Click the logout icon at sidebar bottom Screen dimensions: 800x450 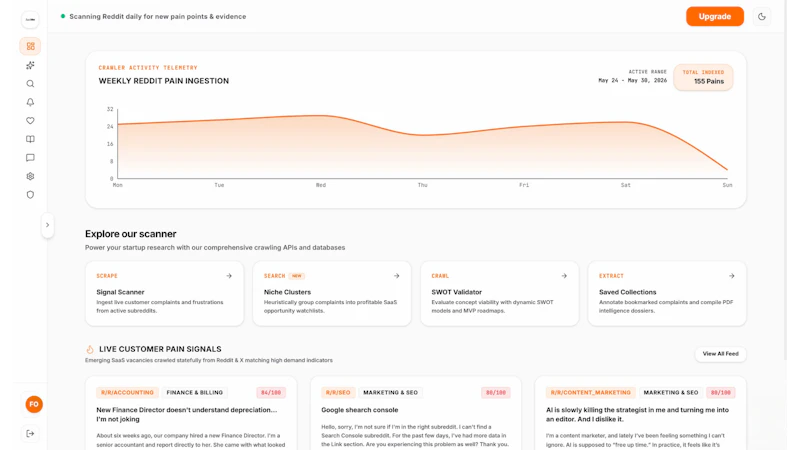pos(30,433)
